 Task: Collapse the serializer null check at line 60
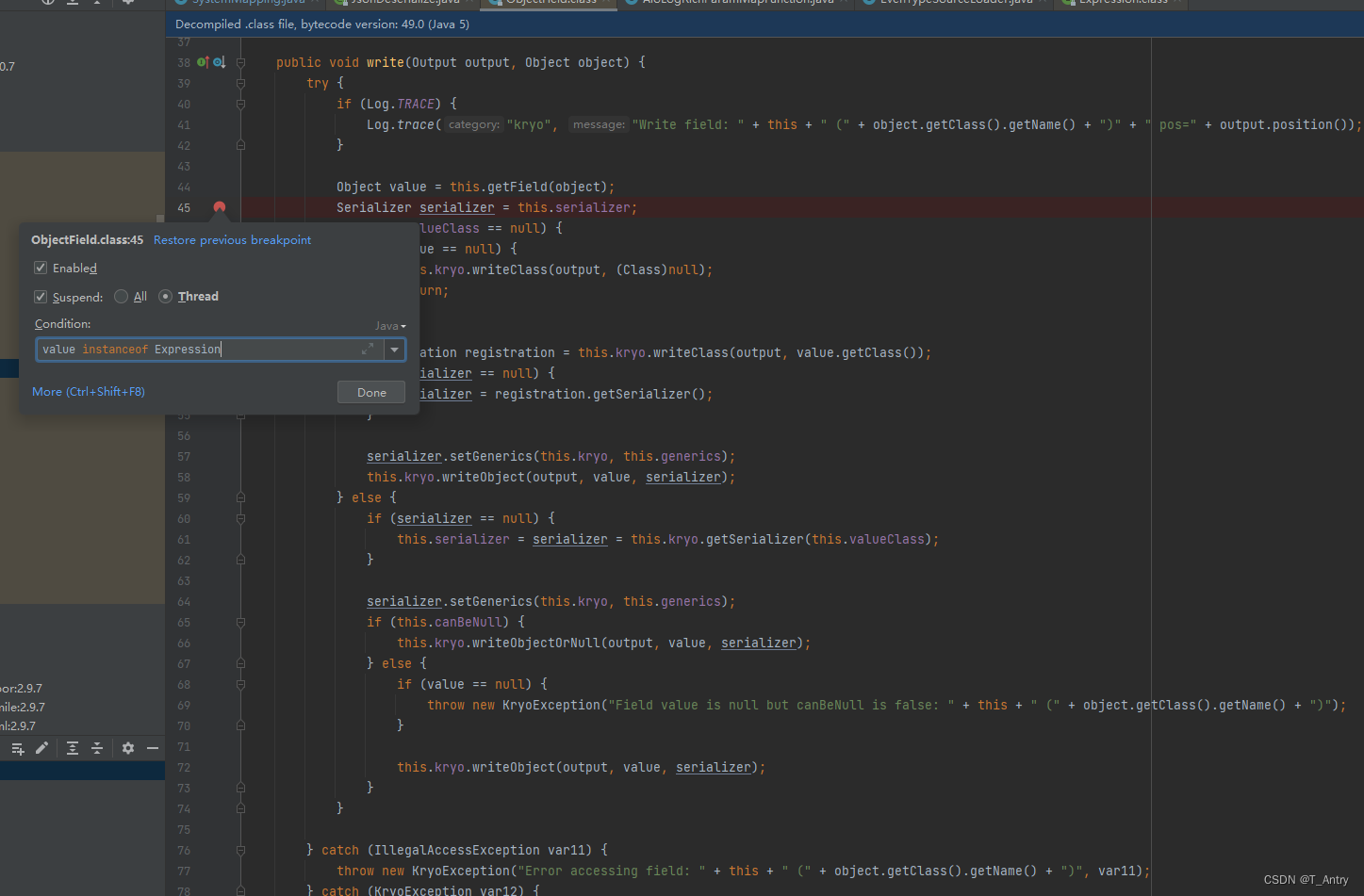pyautogui.click(x=240, y=518)
